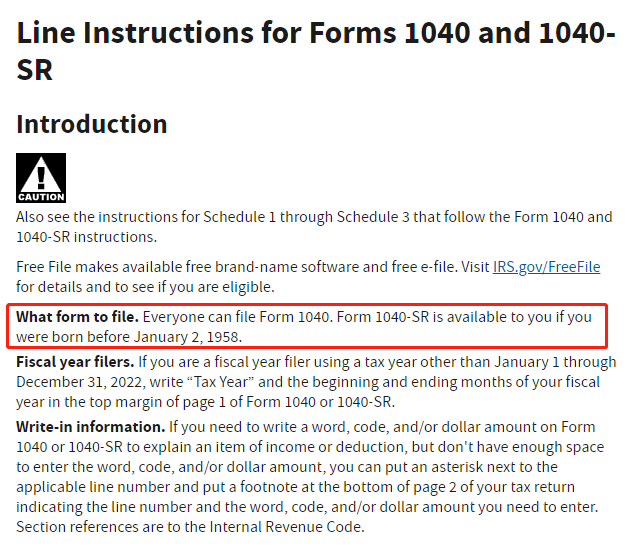643x546 pixels.
Task: Click the sentence about Schedule 1 through Schedule 3
Action: 314,227
